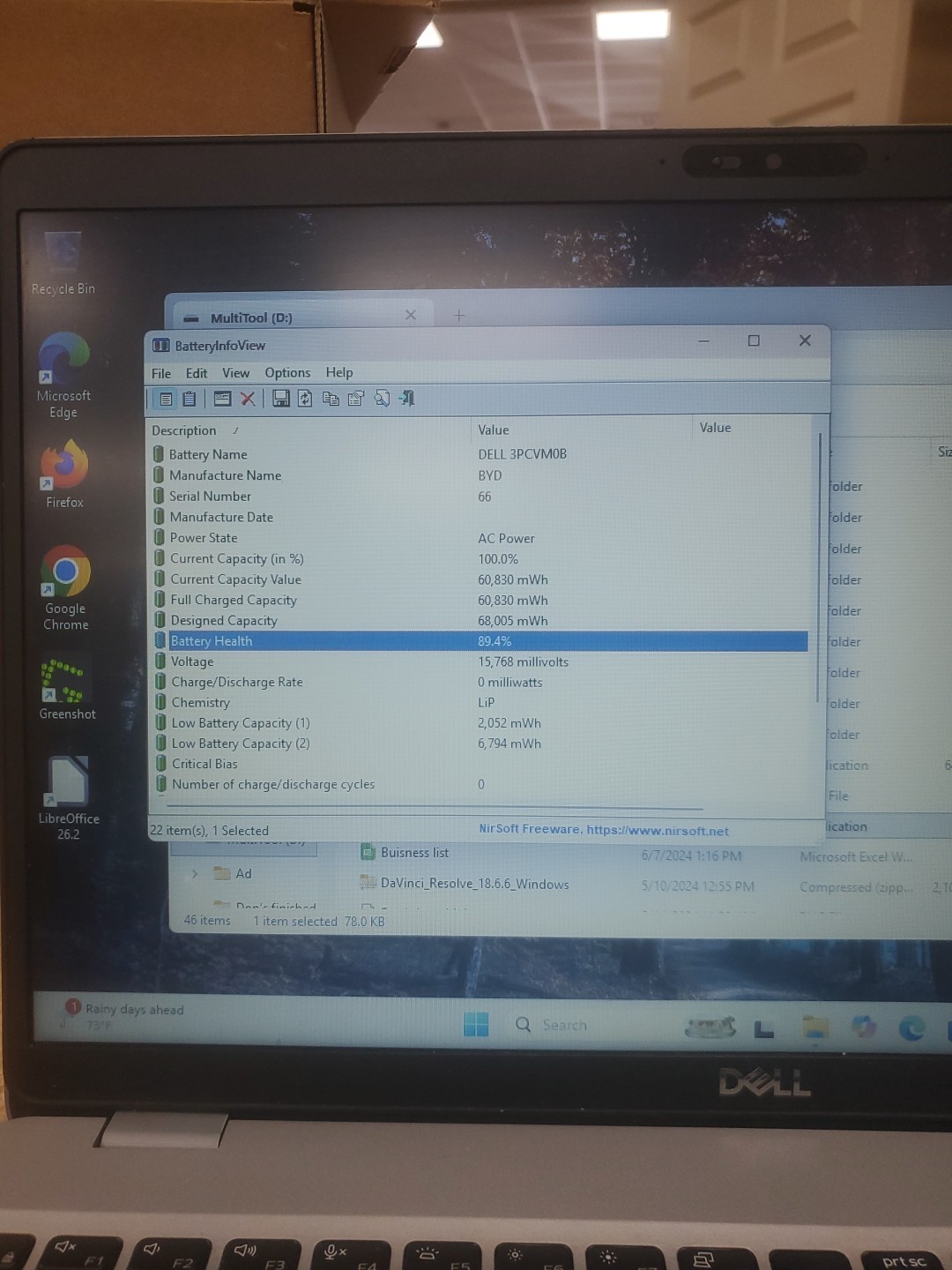952x1270 pixels.
Task: Open the Recycle Bin desktop icon
Action: pyautogui.click(x=63, y=263)
